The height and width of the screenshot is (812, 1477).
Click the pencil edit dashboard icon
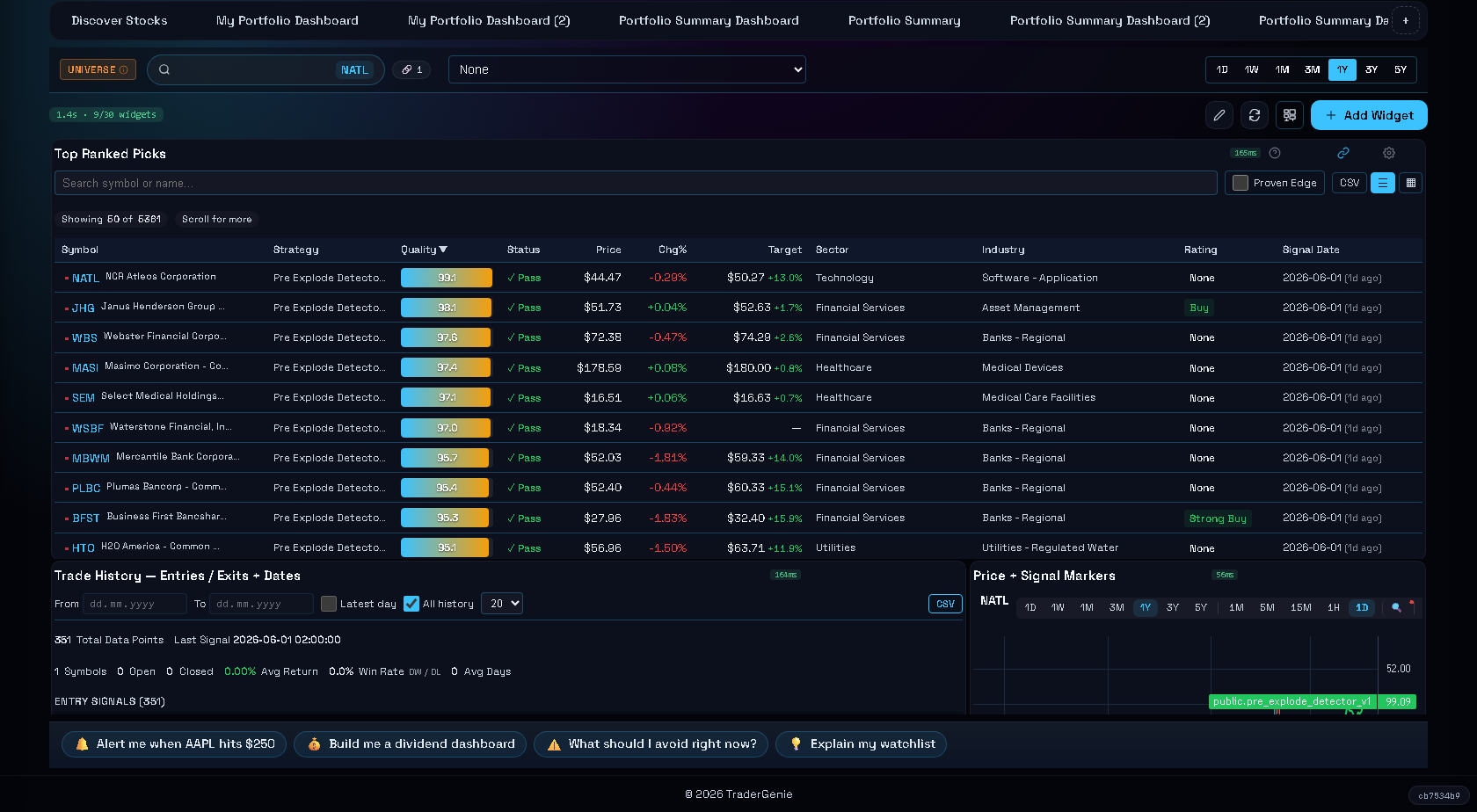1219,115
